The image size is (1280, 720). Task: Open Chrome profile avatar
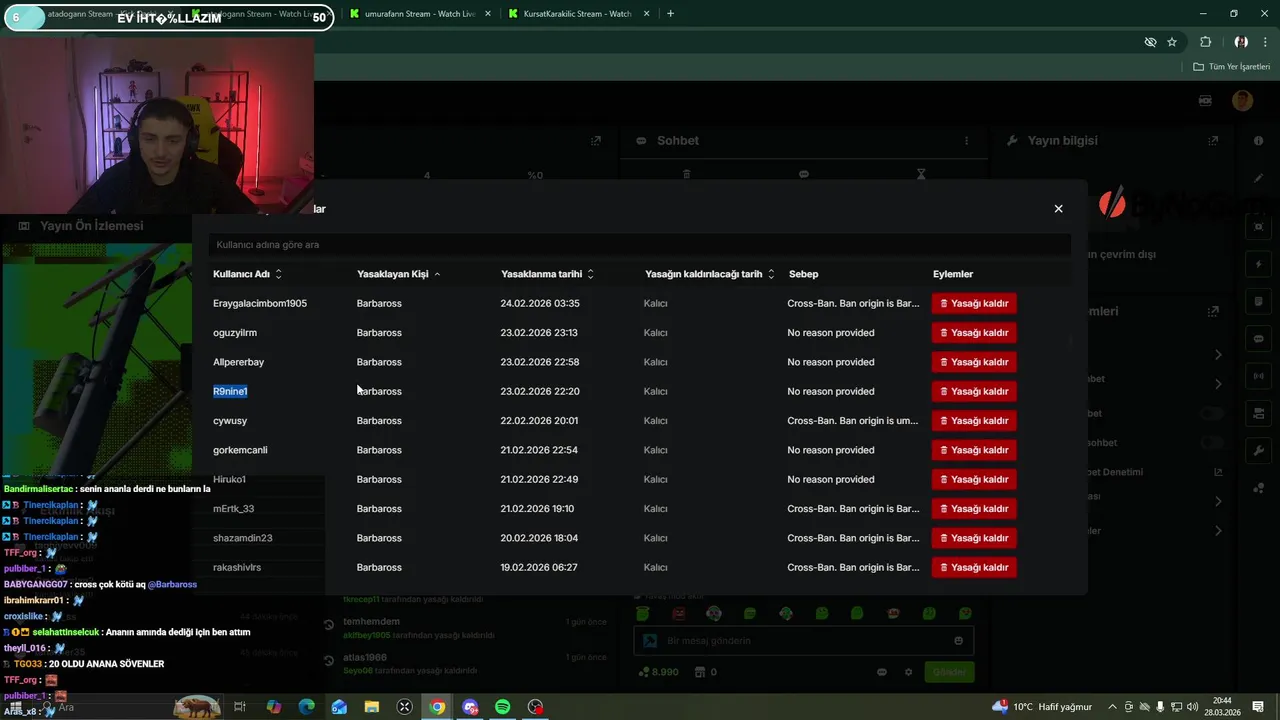point(1241,42)
